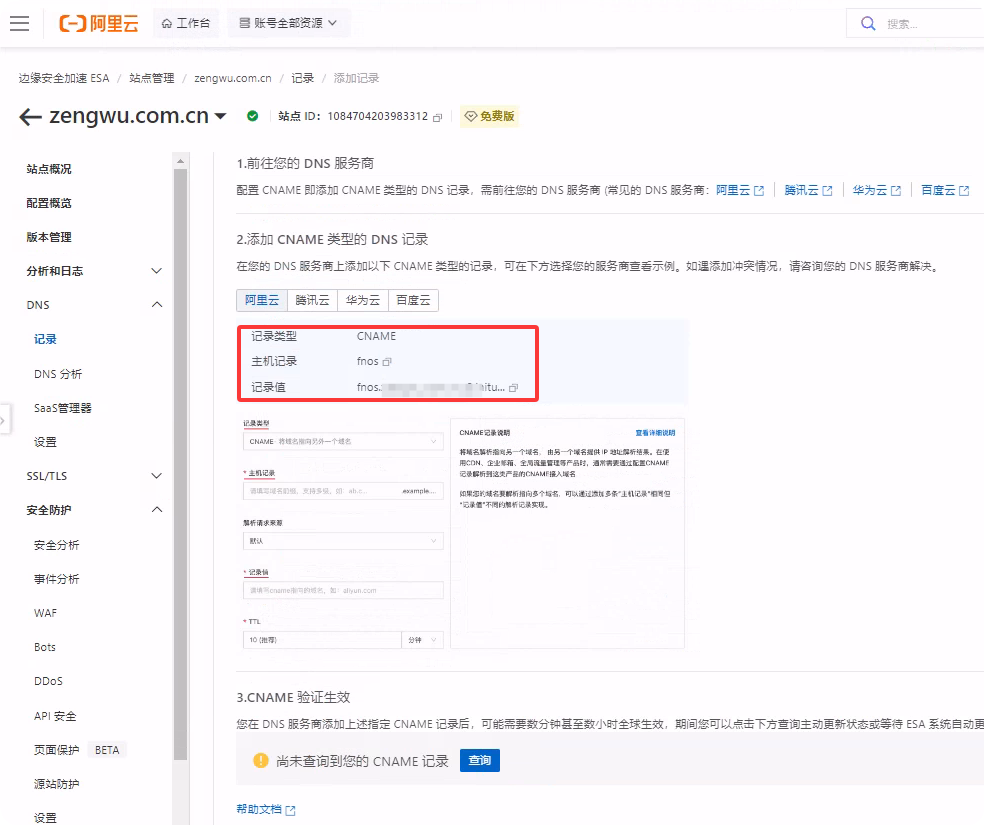This screenshot has width=984, height=825.
Task: Copy the site ID number
Action: point(437,117)
